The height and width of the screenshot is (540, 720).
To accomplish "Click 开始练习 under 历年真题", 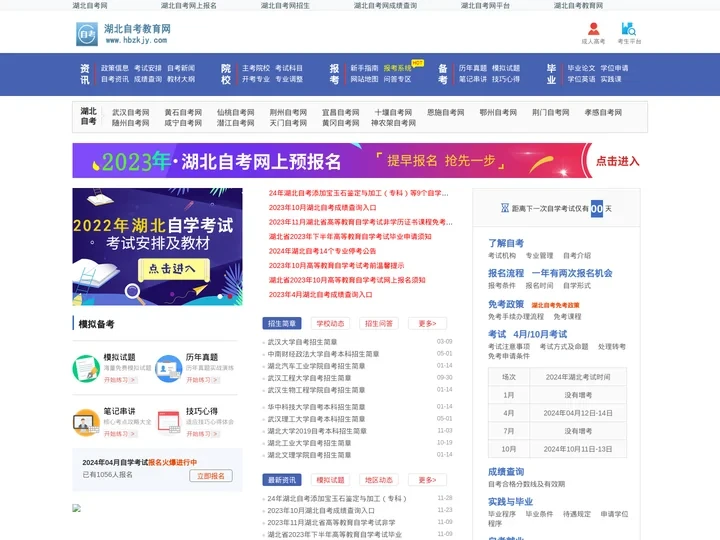I will point(202,380).
